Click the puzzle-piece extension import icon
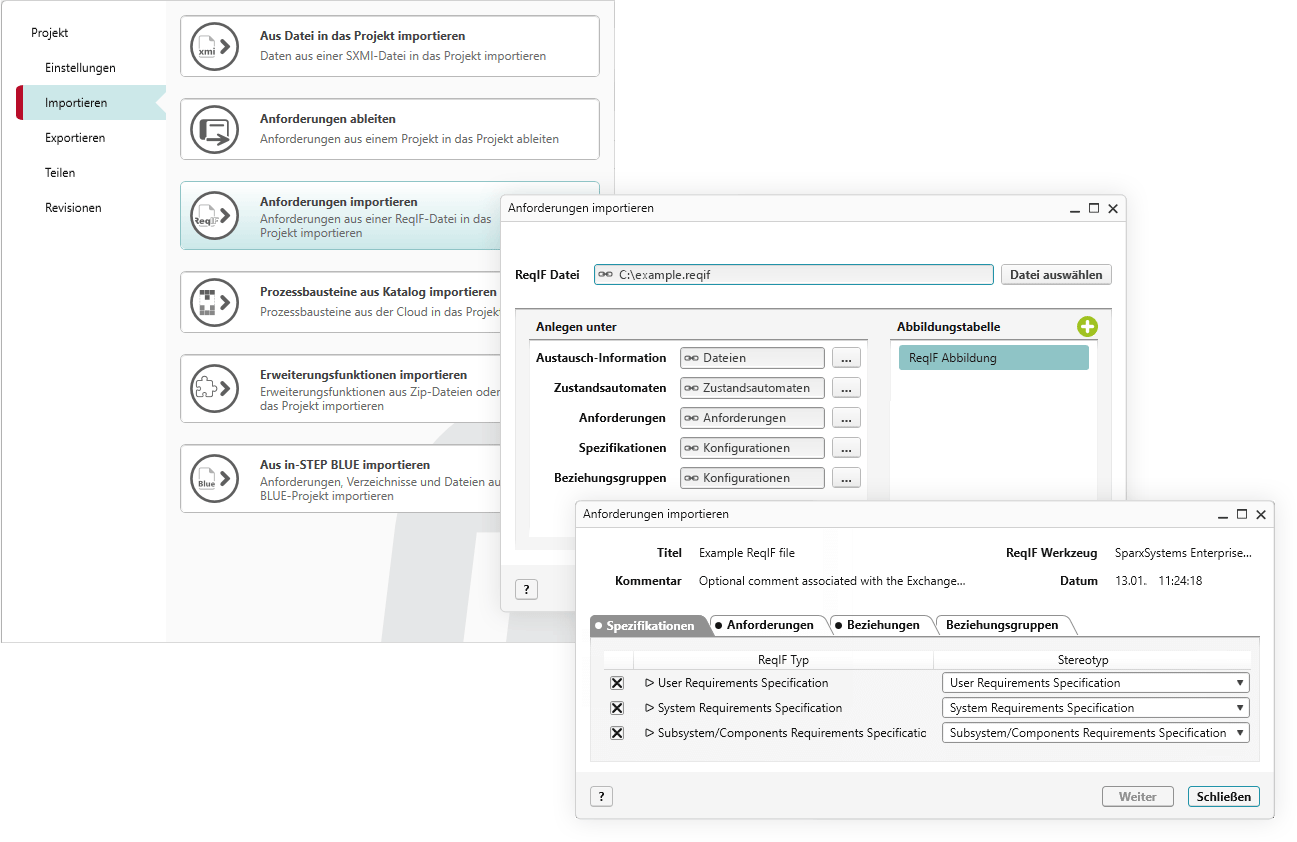The height and width of the screenshot is (842, 1297). (x=215, y=388)
